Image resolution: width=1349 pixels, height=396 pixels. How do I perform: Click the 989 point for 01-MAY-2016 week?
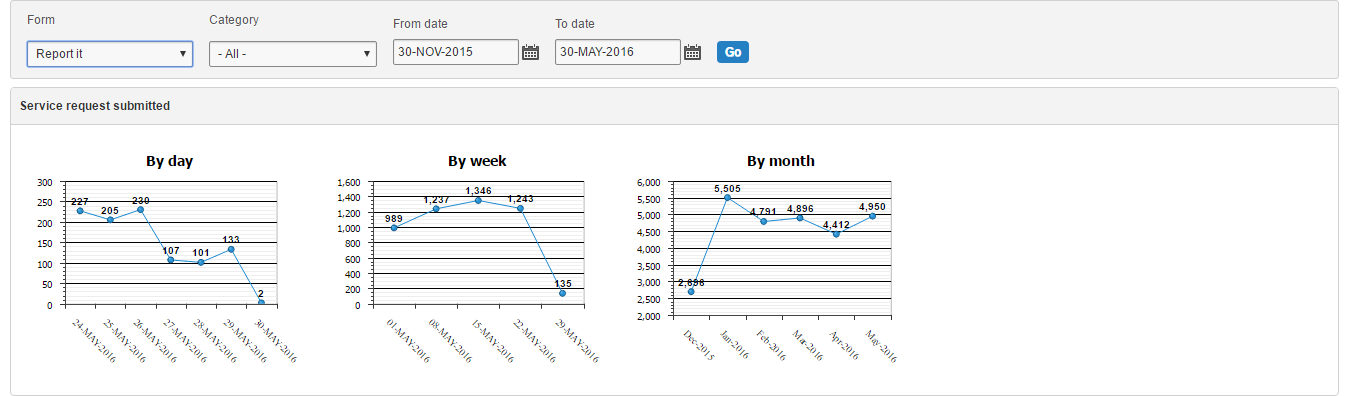point(394,228)
